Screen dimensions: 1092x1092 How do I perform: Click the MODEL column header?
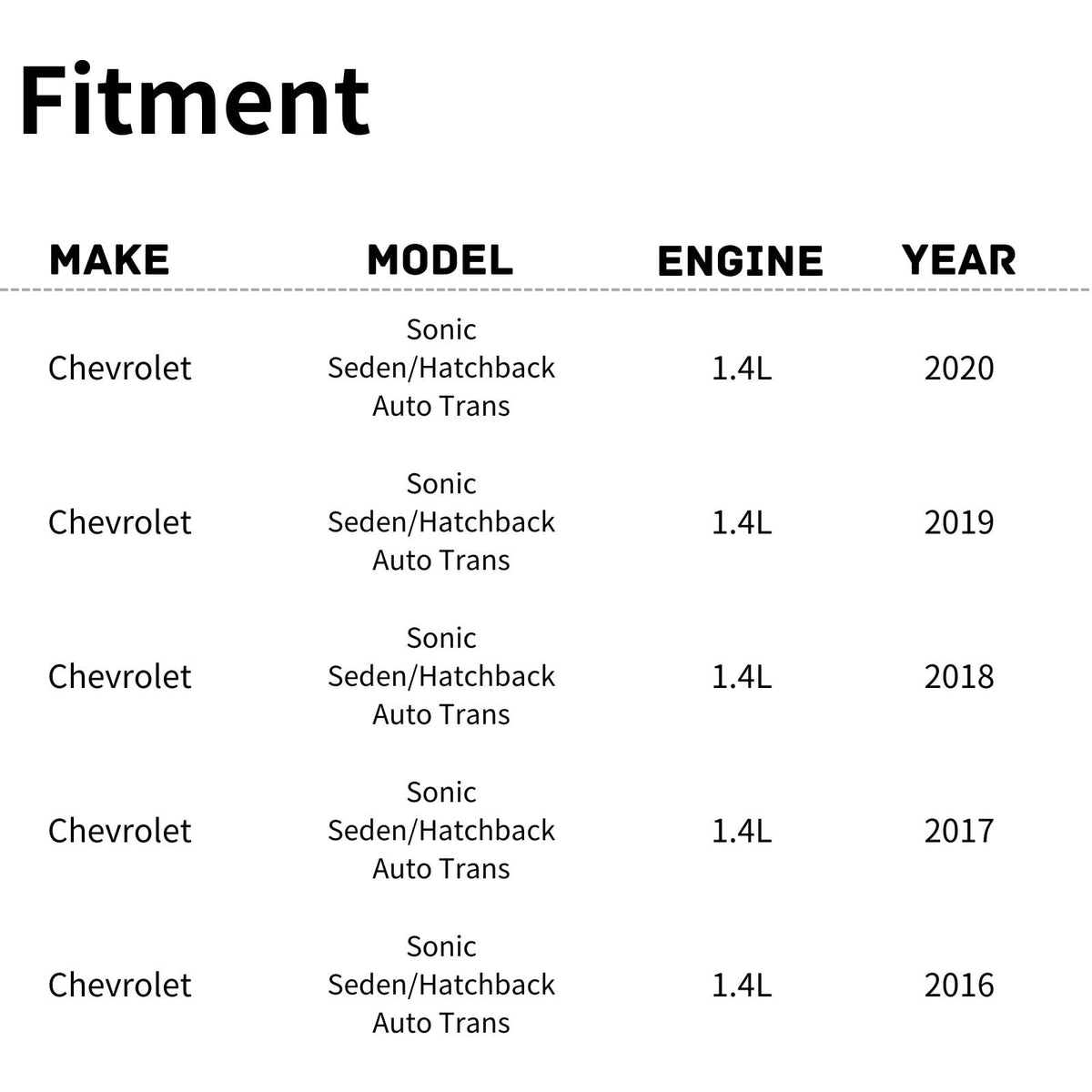click(440, 260)
